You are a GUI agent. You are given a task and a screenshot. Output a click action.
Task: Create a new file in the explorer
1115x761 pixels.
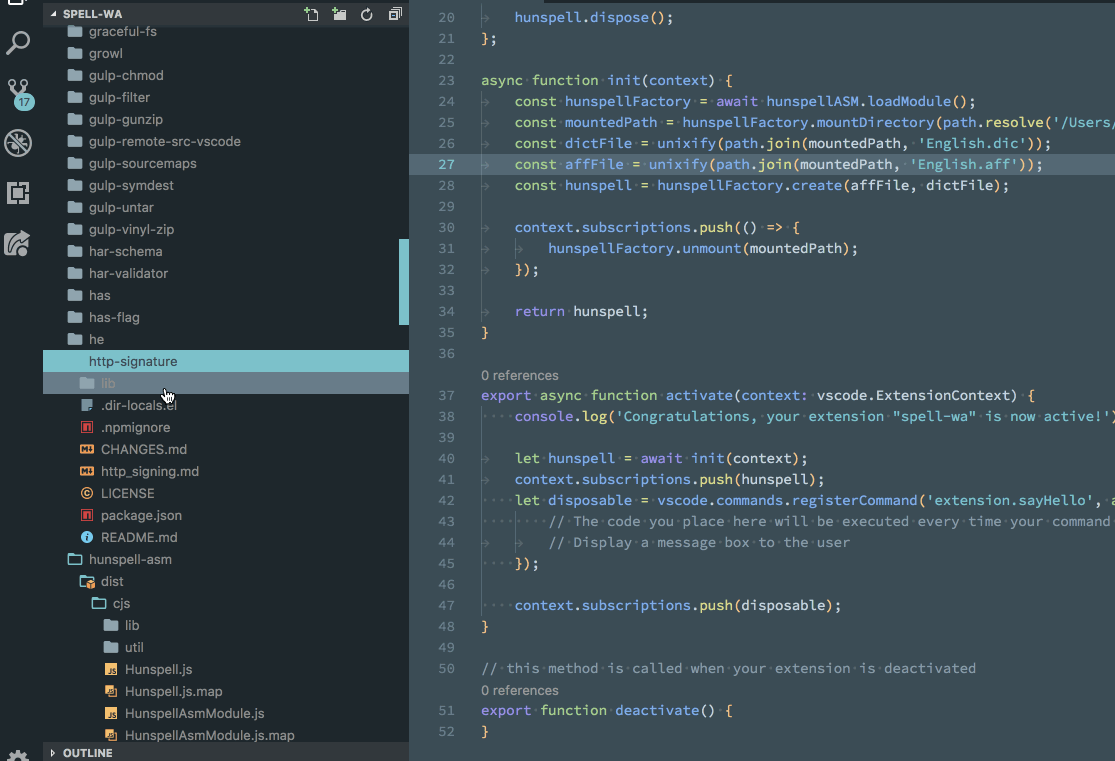310,13
